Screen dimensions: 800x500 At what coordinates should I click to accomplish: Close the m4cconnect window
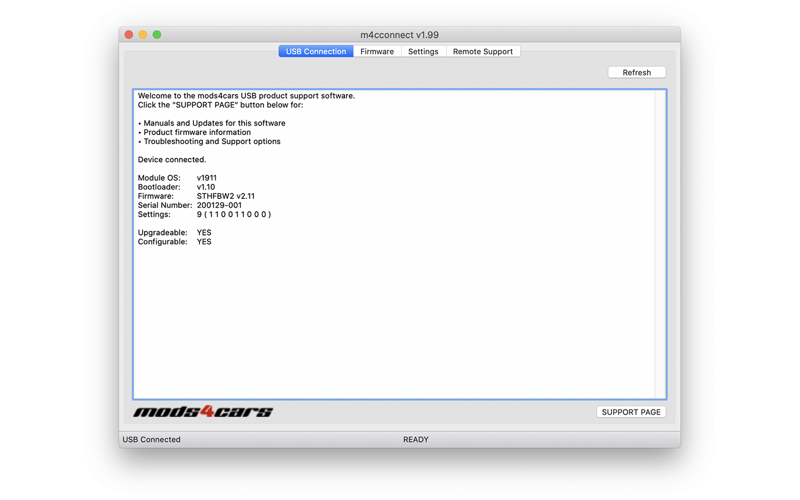click(129, 35)
